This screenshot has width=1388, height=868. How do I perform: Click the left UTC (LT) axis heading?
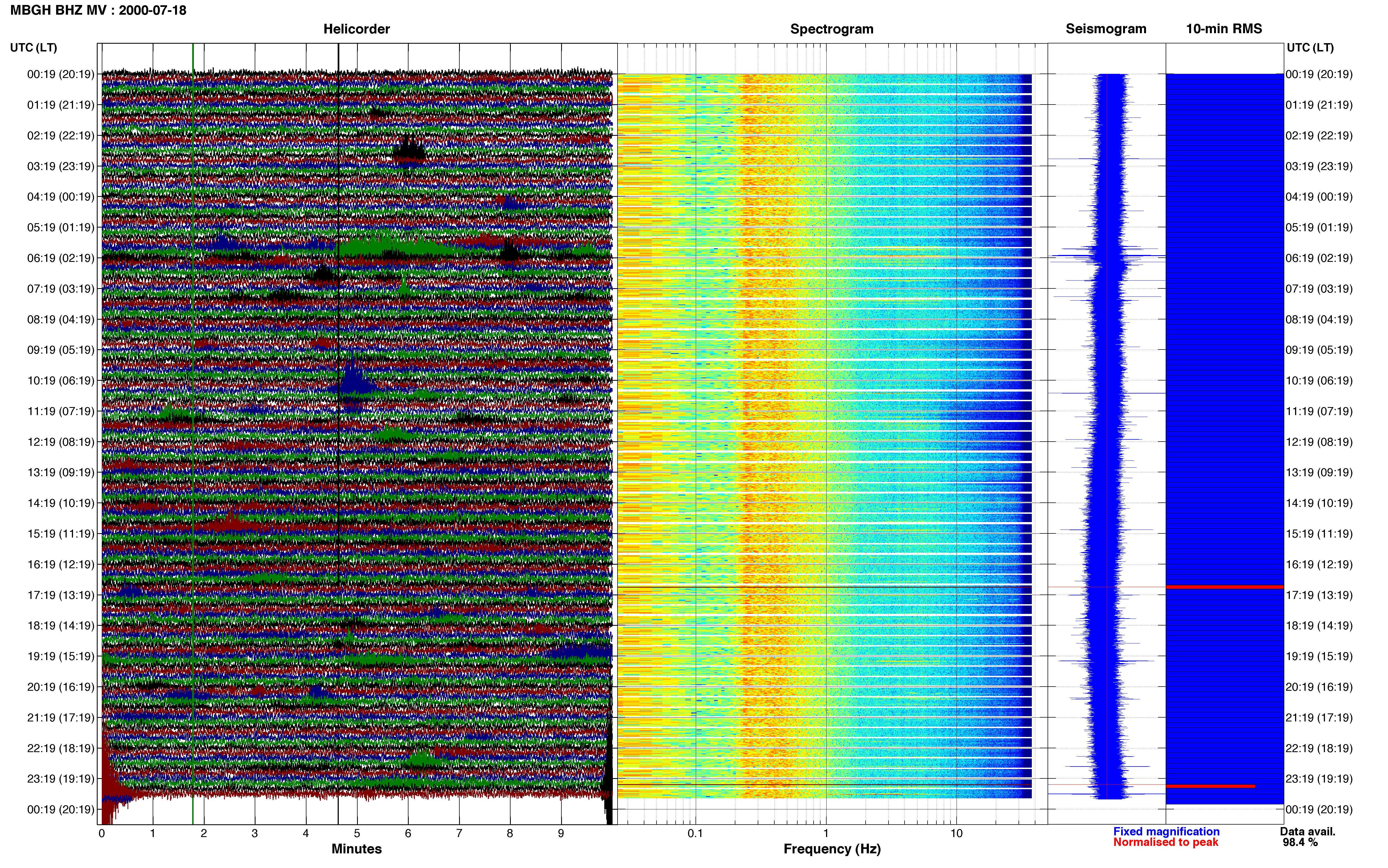(x=34, y=48)
